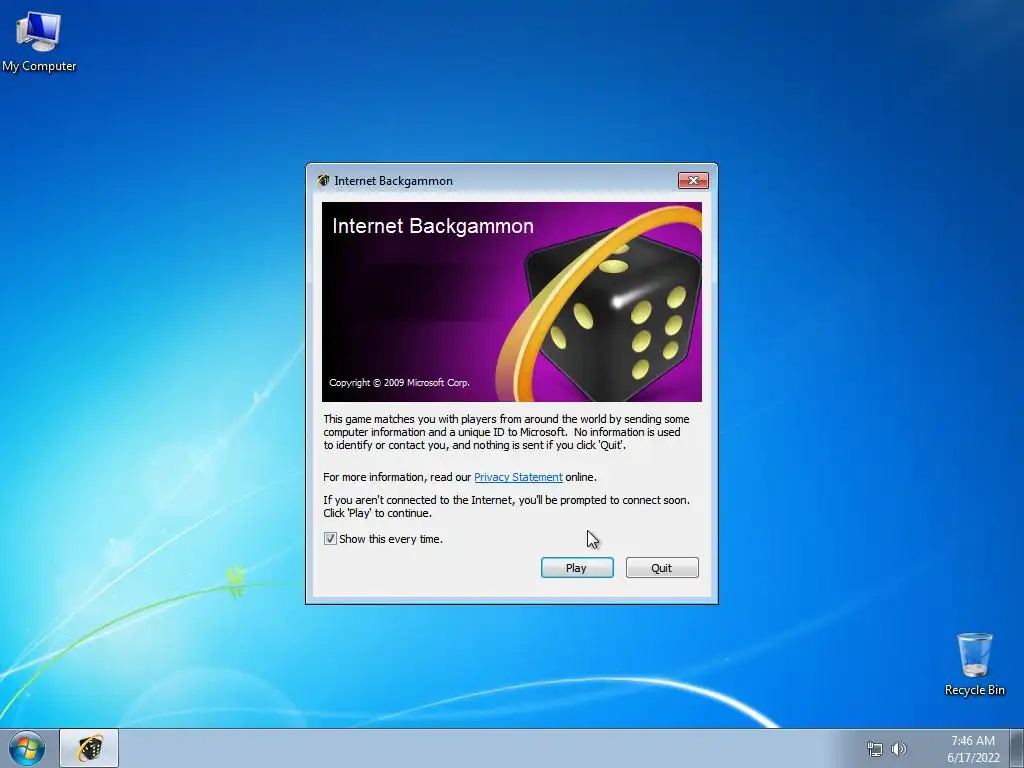Start the game with the Play button
The height and width of the screenshot is (768, 1024).
pos(577,568)
